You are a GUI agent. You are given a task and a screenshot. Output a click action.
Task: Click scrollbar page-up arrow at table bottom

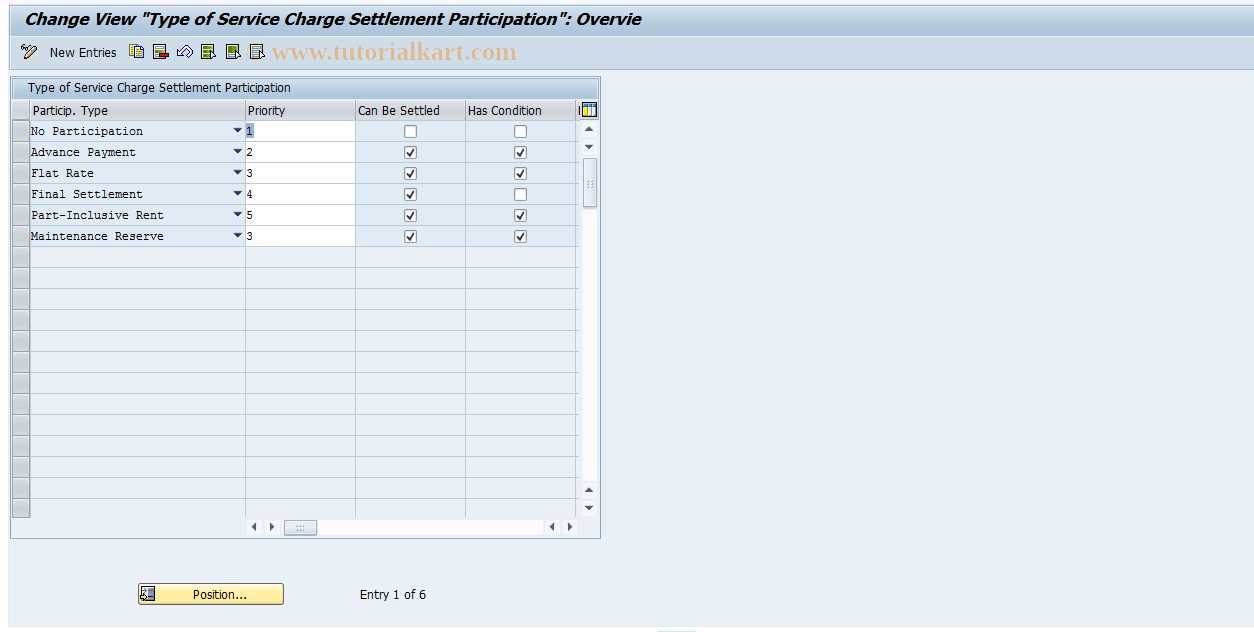coord(589,490)
